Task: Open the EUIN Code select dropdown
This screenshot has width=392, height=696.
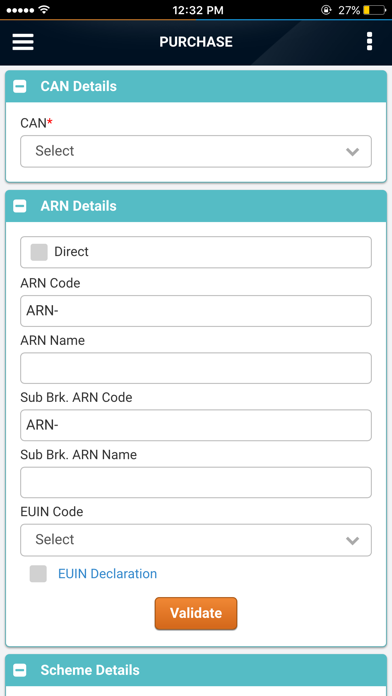Action: point(196,540)
